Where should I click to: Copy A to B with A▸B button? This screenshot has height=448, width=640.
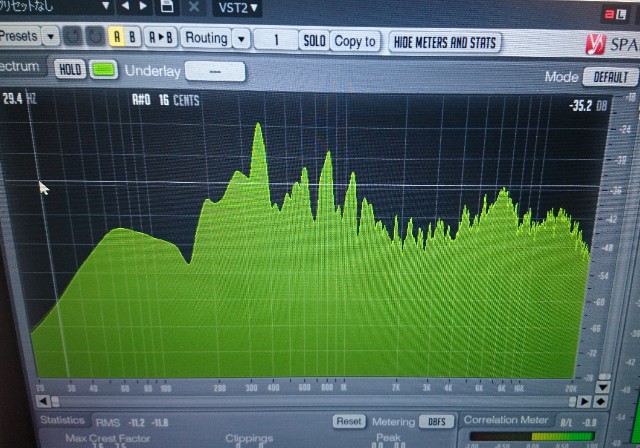tap(160, 38)
